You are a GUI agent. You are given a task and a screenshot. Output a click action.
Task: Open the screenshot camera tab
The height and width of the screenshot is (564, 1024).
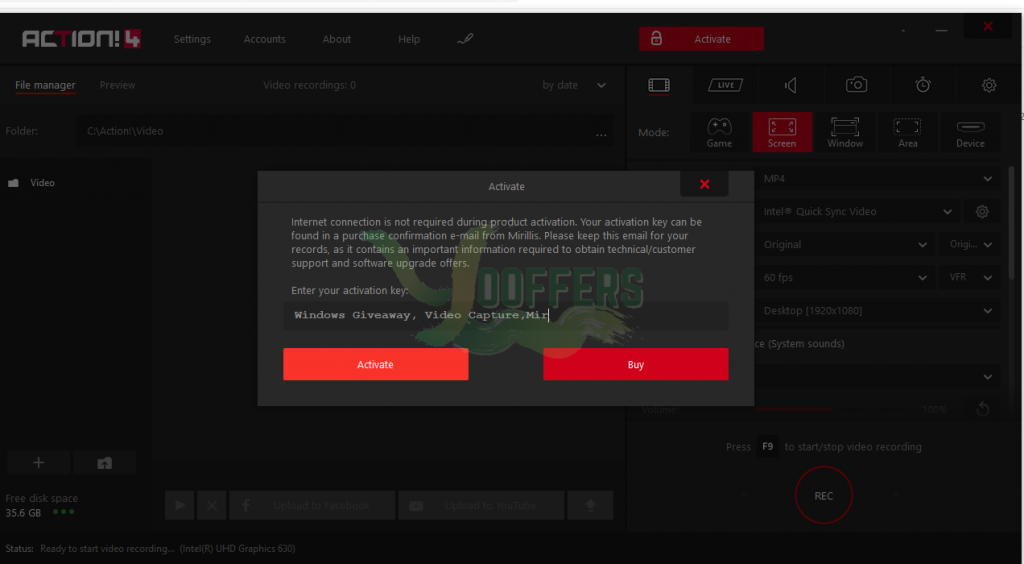[x=856, y=85]
